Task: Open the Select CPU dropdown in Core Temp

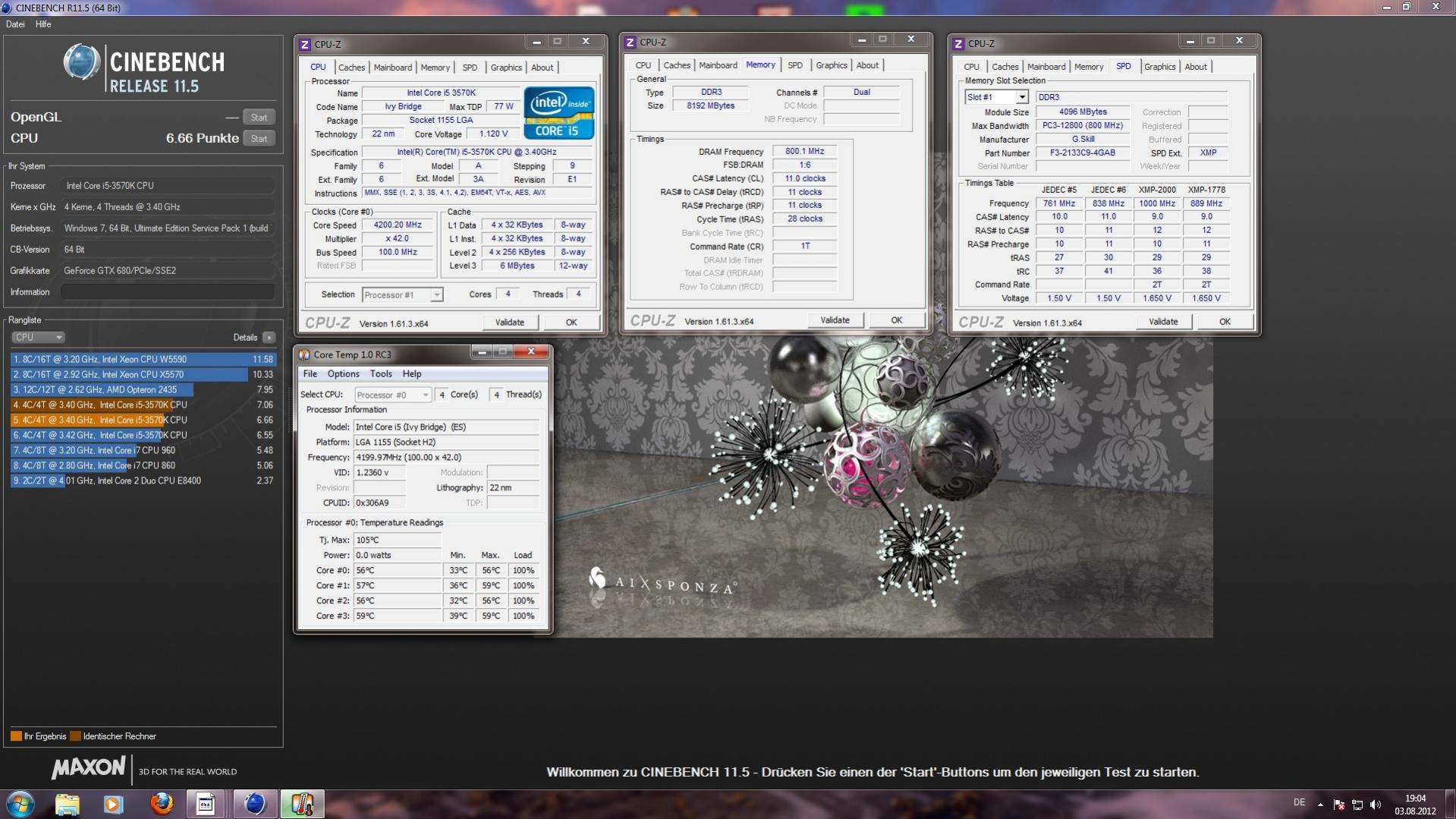Action: [393, 395]
